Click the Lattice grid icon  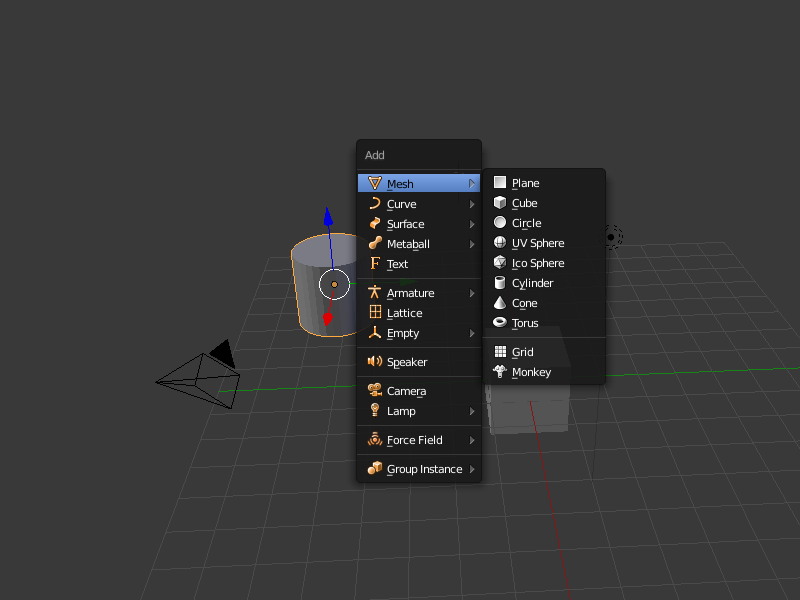pyautogui.click(x=375, y=312)
